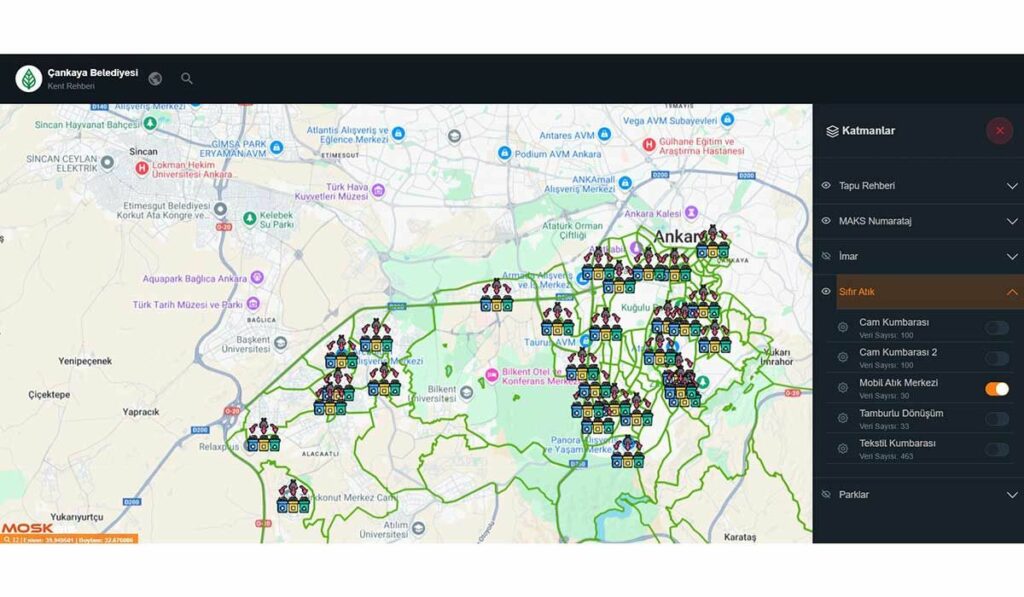The image size is (1024, 597).
Task: Collapse the Sıfır Atık section chevron
Action: (1012, 292)
